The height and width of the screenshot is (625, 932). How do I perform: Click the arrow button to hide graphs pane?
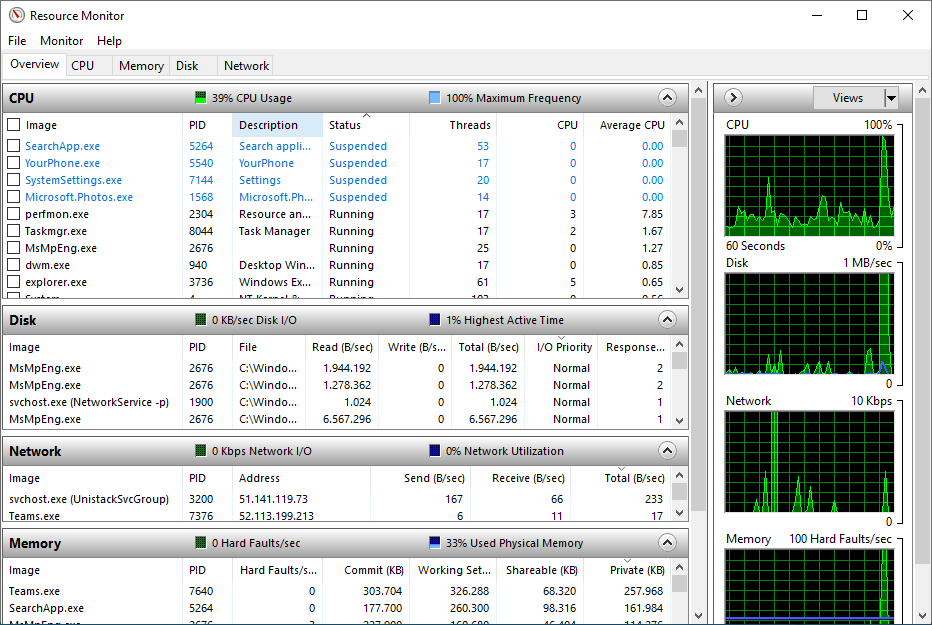(733, 97)
